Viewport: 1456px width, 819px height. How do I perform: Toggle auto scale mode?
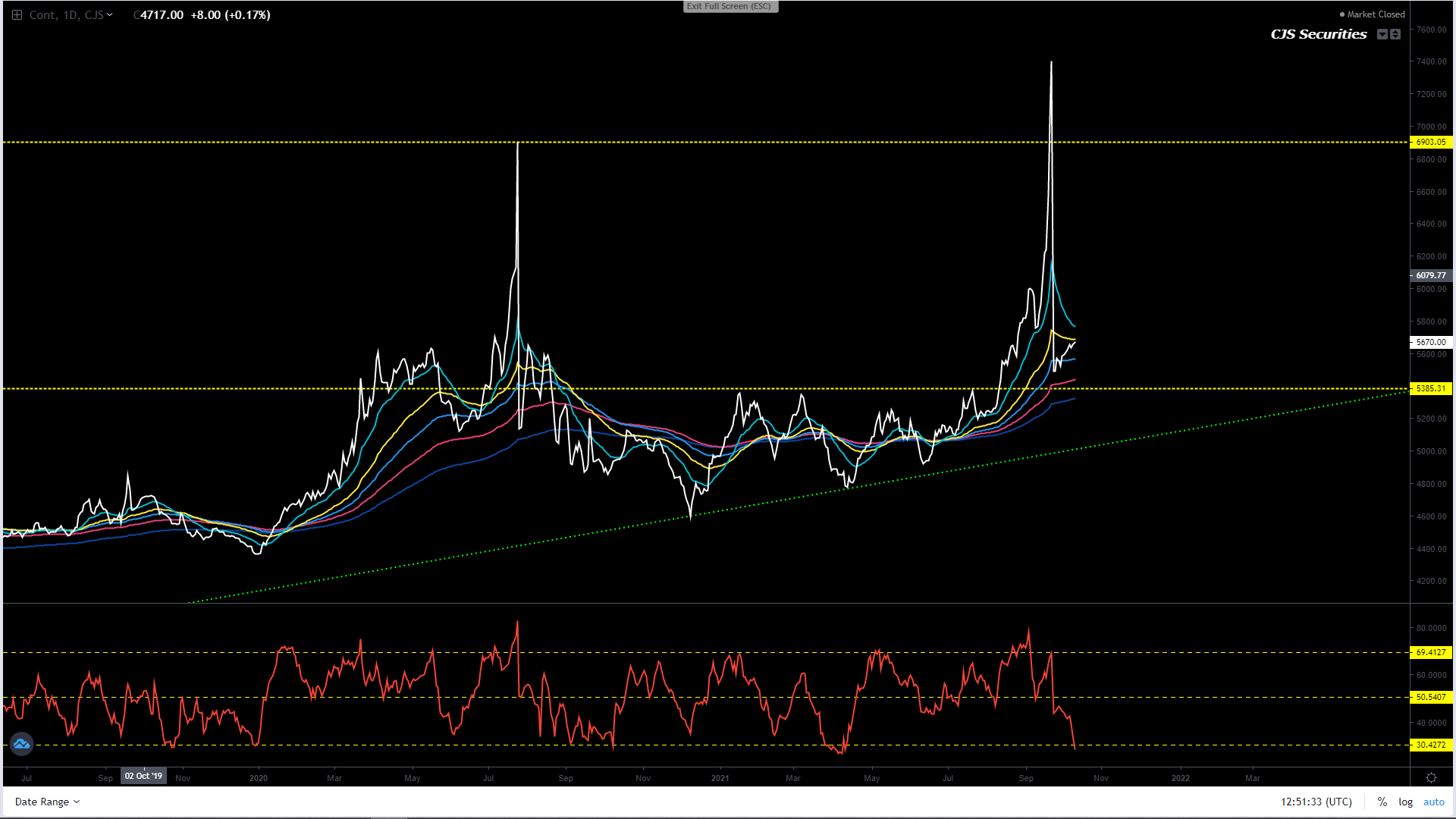pos(1433,802)
